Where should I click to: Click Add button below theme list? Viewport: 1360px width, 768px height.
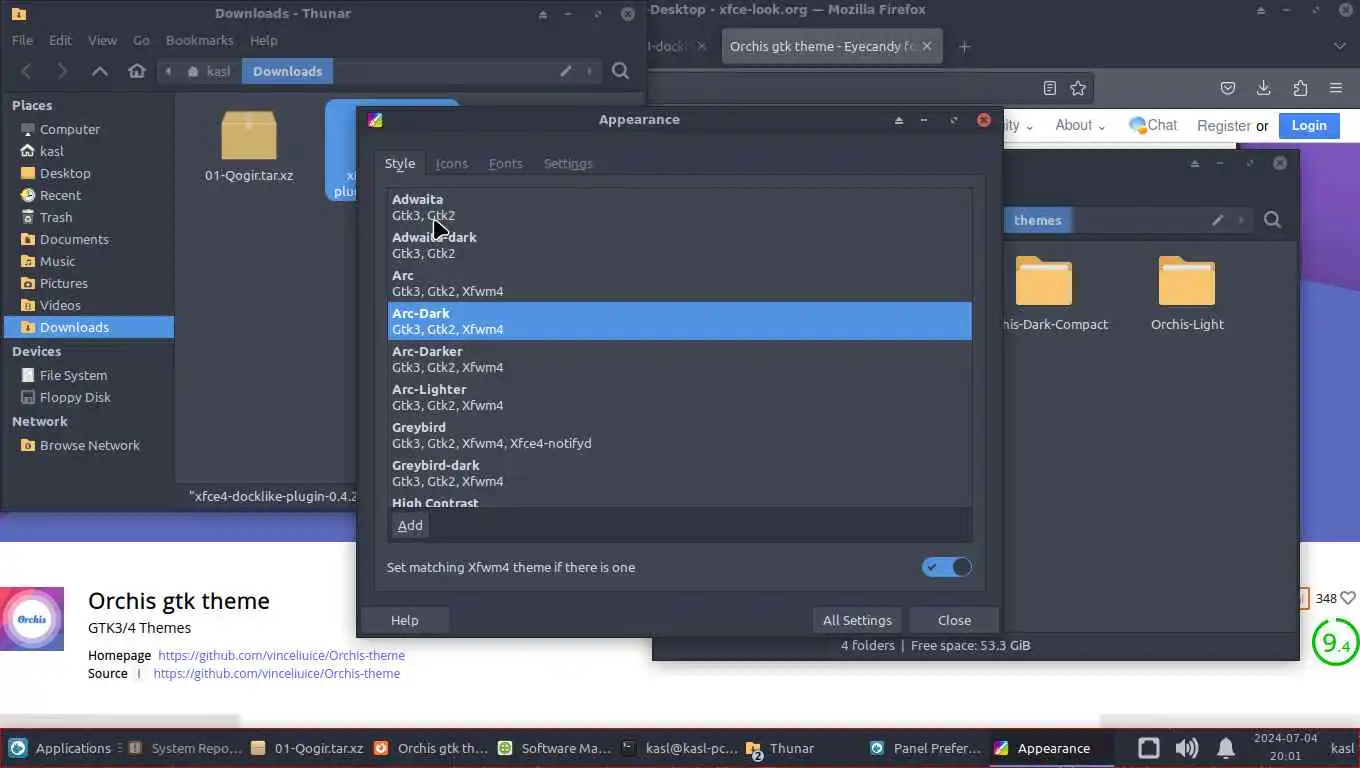tap(410, 525)
